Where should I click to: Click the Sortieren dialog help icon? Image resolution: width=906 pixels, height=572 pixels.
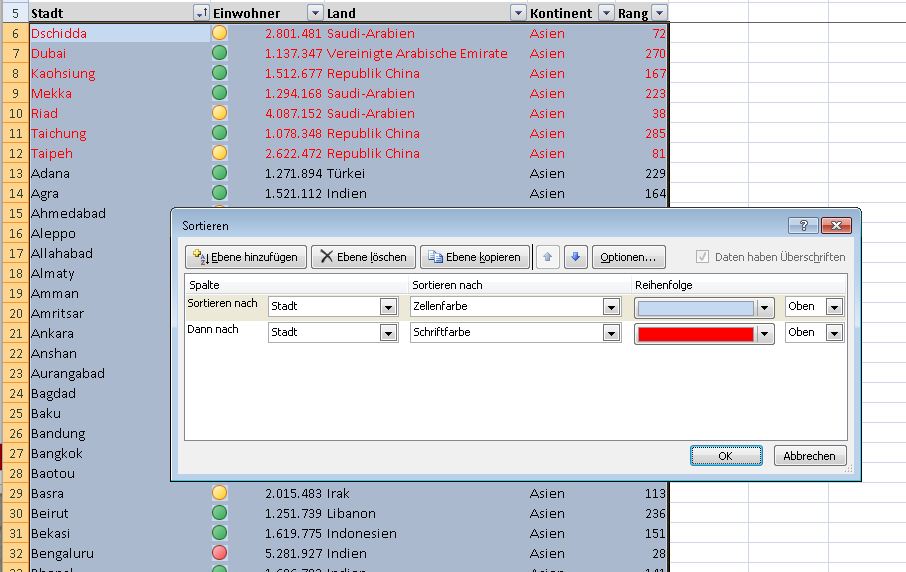coord(803,226)
